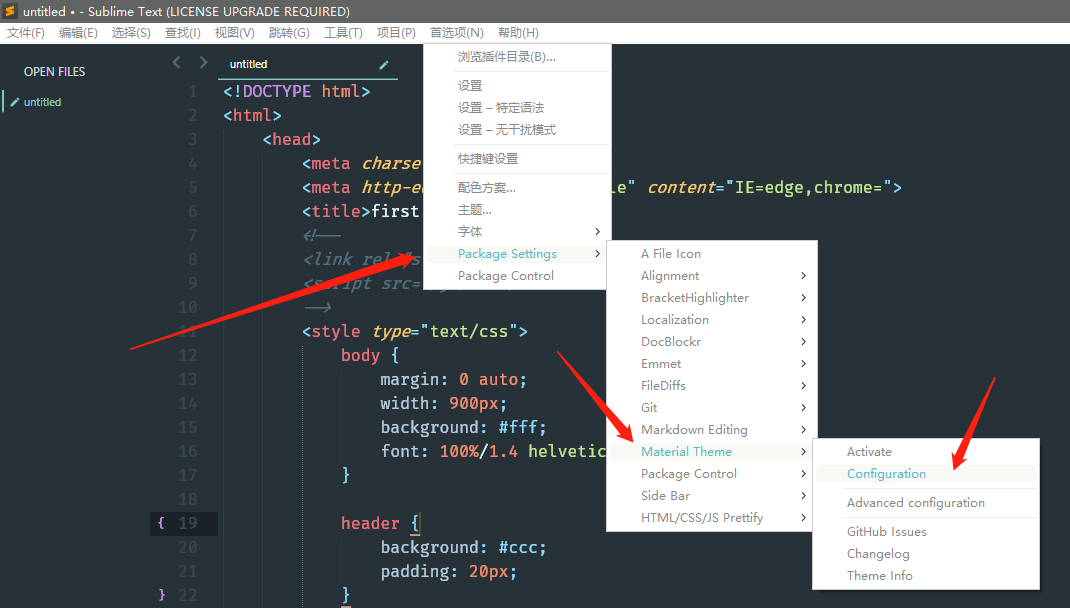Select Activate in the Material Theme menu
Image resolution: width=1070 pixels, height=608 pixels.
869,451
